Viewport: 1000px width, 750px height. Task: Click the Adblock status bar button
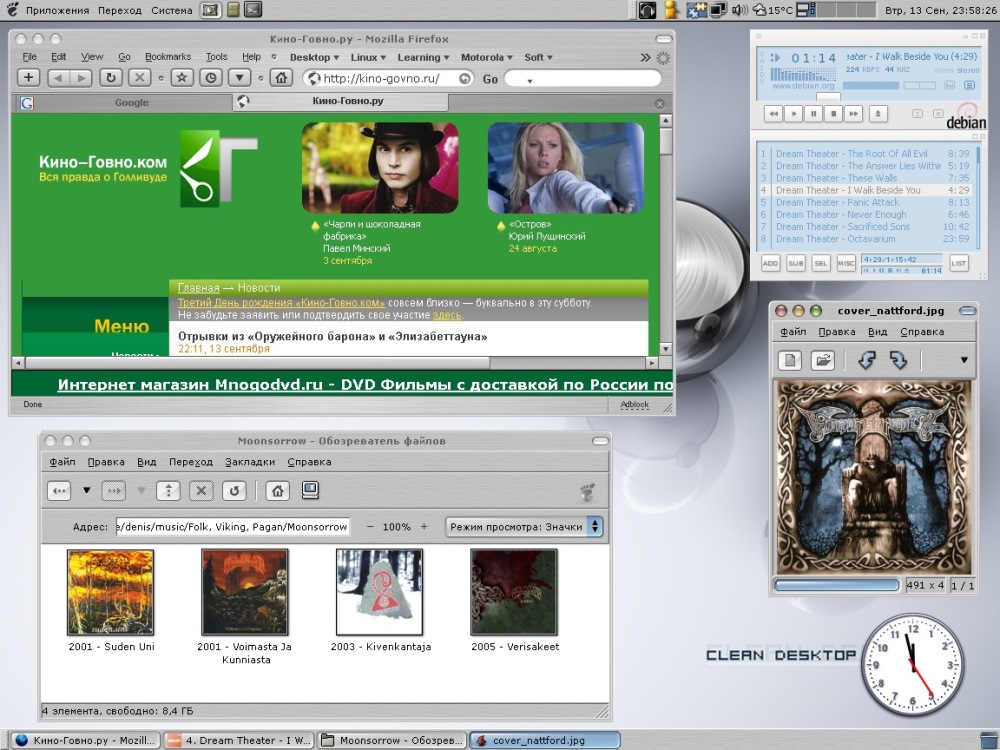635,404
